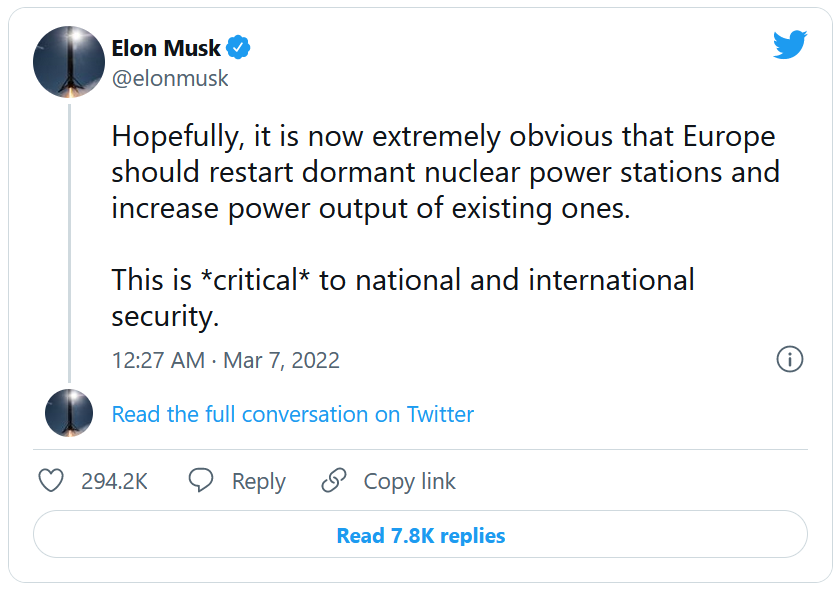Viewport: 839px width, 591px height.
Task: Click the "critical to national" security sentence
Action: [x=402, y=280]
